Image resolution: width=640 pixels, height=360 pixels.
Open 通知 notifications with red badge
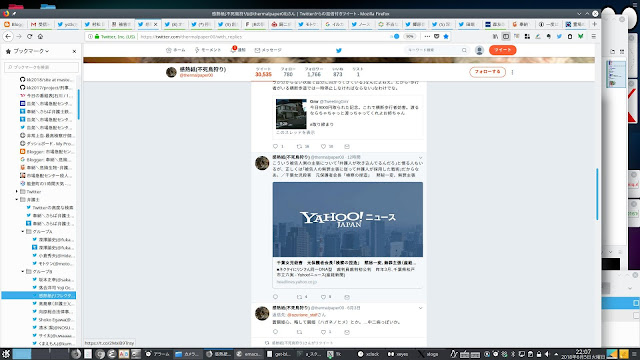(x=238, y=50)
